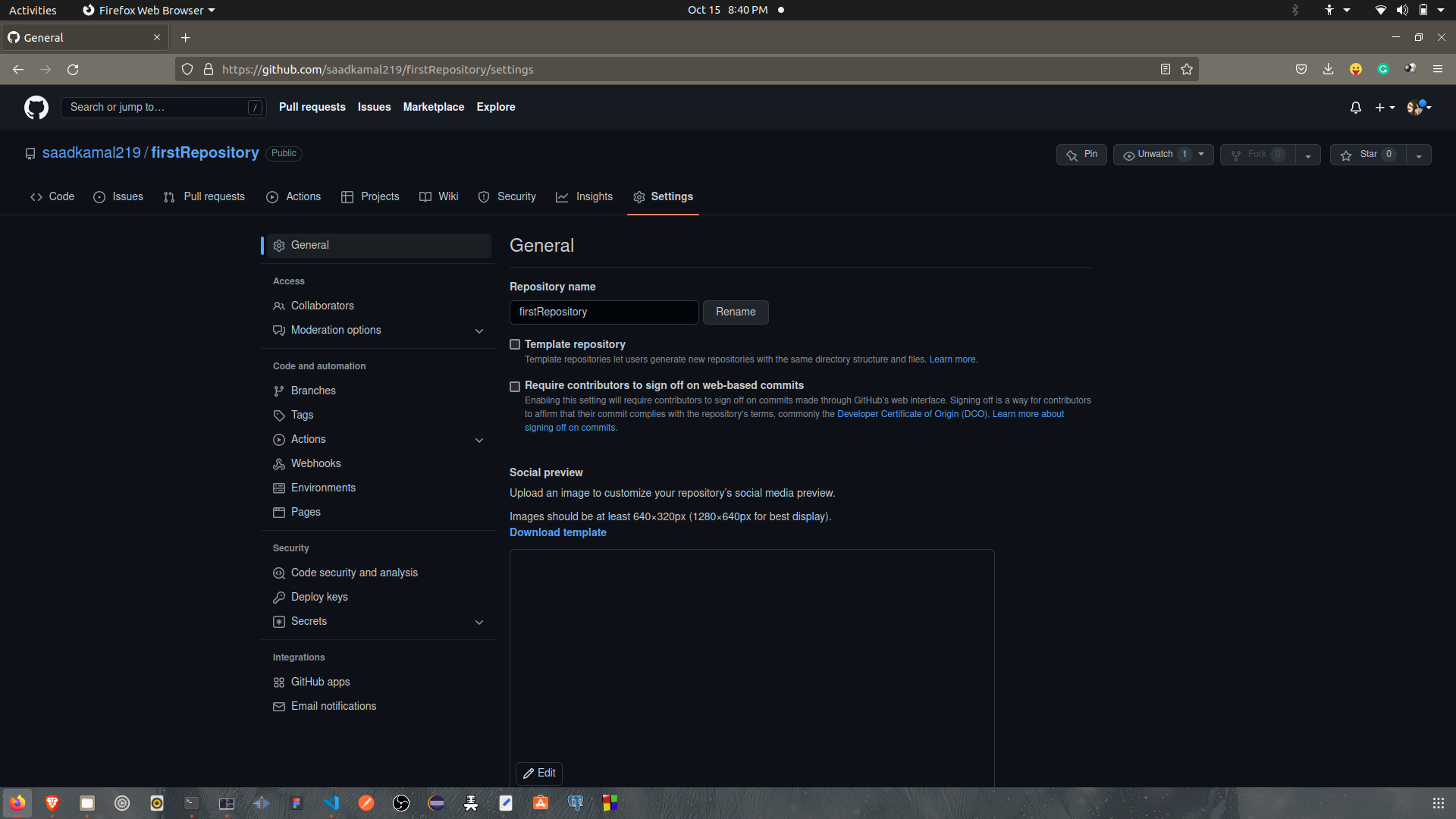Viewport: 1456px width, 819px height.
Task: Click the GitHub Octocat logo
Action: (x=36, y=107)
